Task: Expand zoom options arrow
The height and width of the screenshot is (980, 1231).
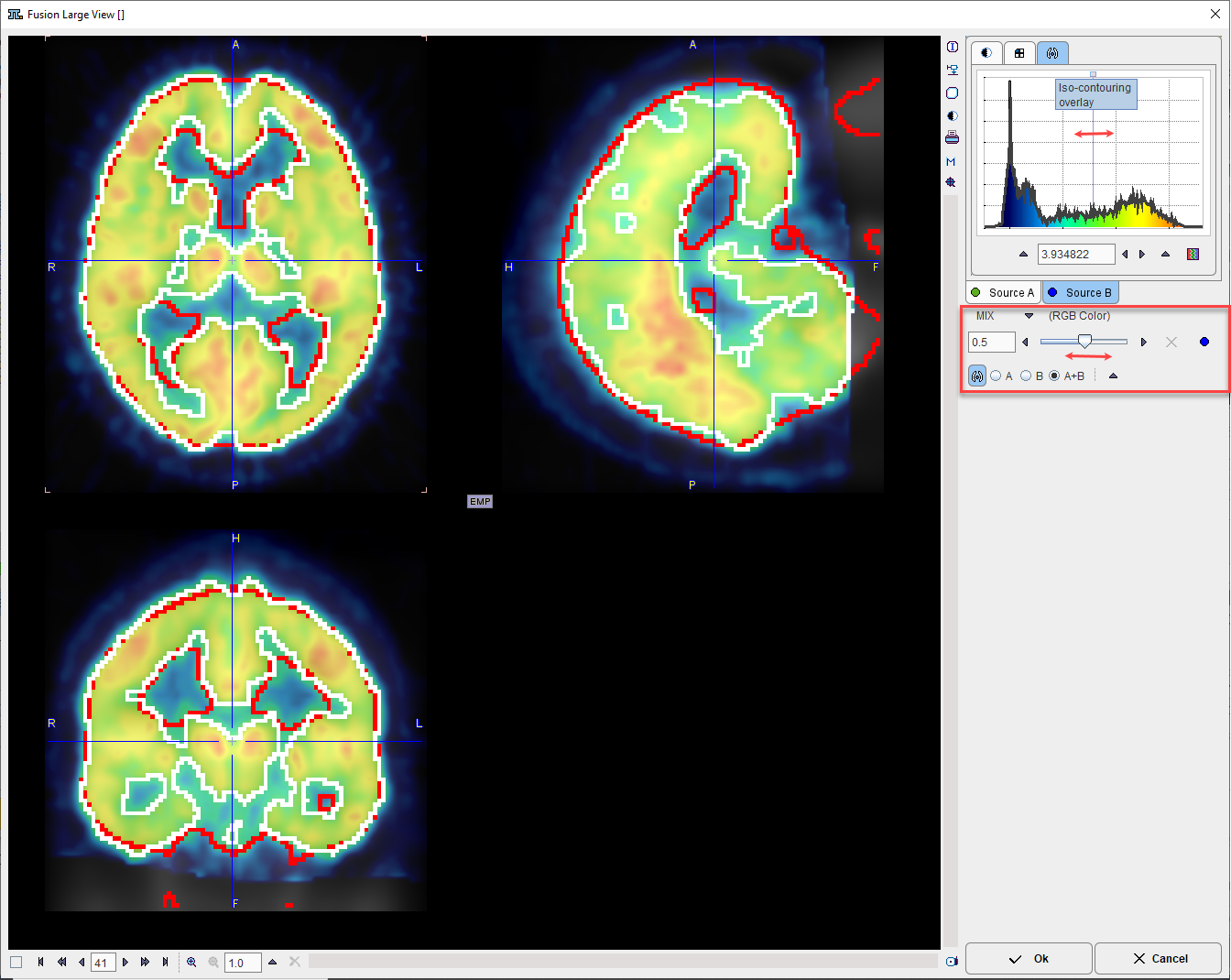Action: [x=272, y=962]
